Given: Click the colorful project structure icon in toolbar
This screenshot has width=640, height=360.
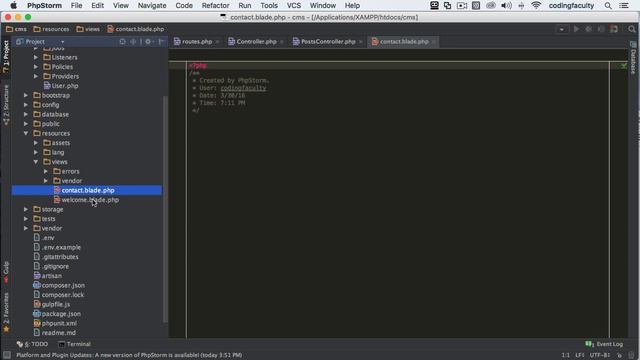Looking at the screenshot, I should pos(613,29).
